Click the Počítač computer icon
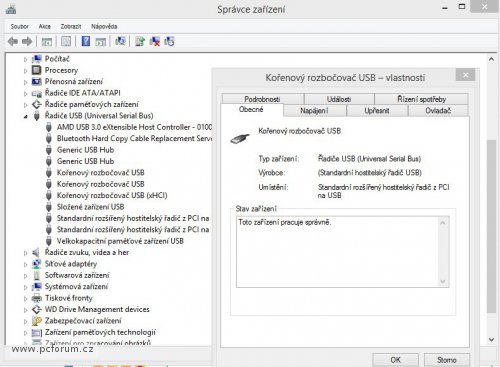 [37, 59]
